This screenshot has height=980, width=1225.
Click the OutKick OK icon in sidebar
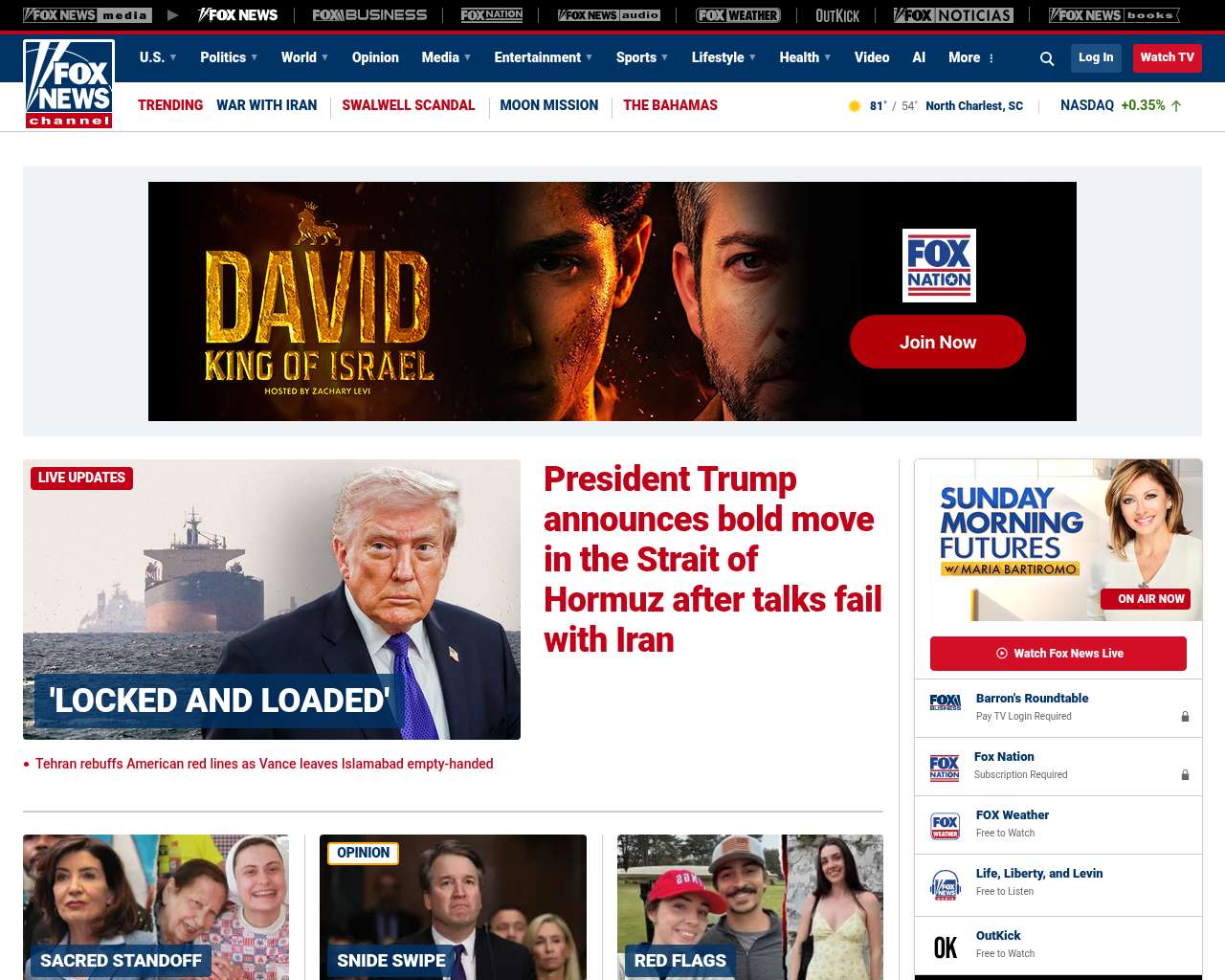point(946,947)
